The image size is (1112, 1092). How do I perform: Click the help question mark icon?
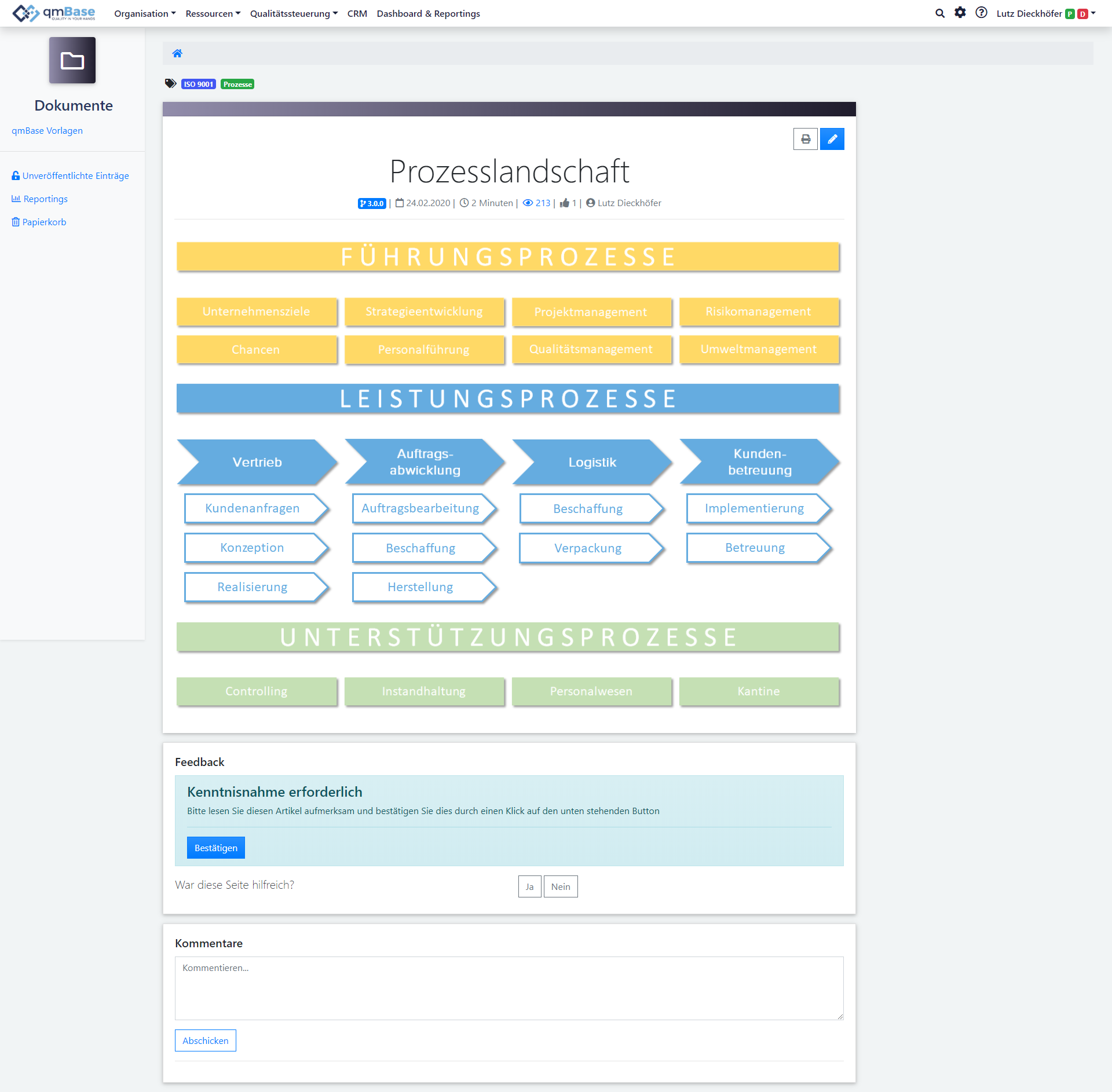click(981, 13)
